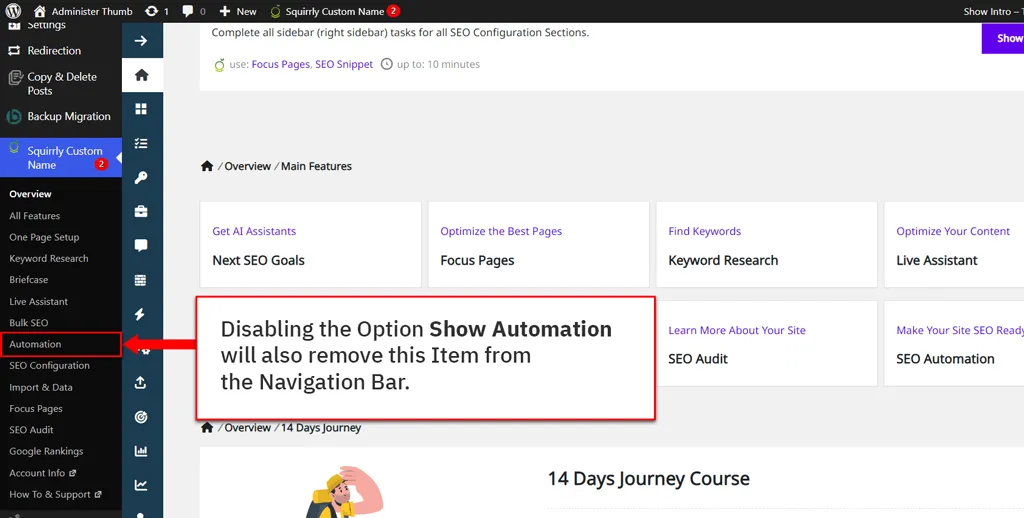The image size is (1024, 518).
Task: Open Squirrly Custom Name in admin bar
Action: (x=334, y=11)
